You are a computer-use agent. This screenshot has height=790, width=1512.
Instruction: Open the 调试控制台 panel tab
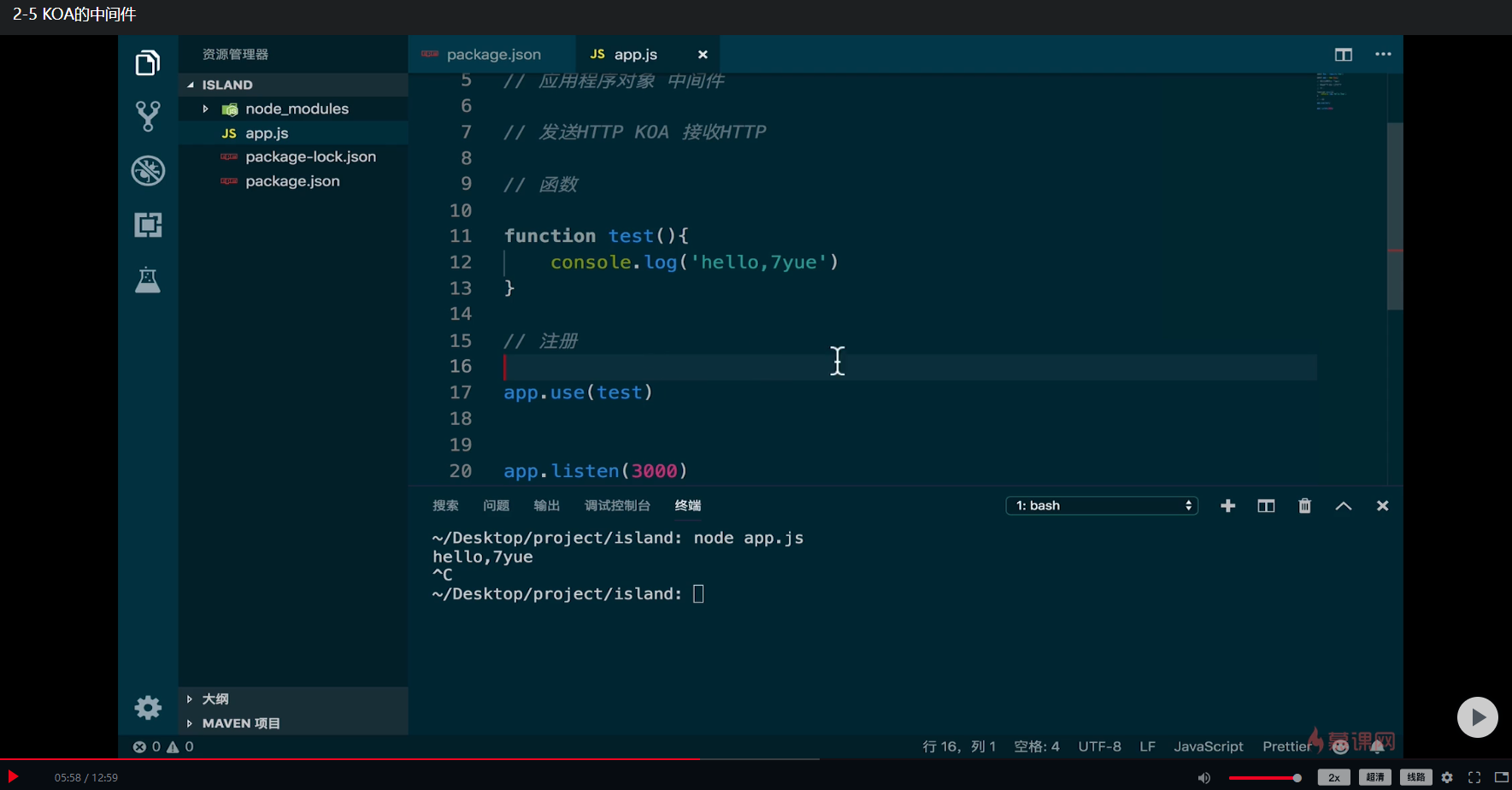click(617, 506)
